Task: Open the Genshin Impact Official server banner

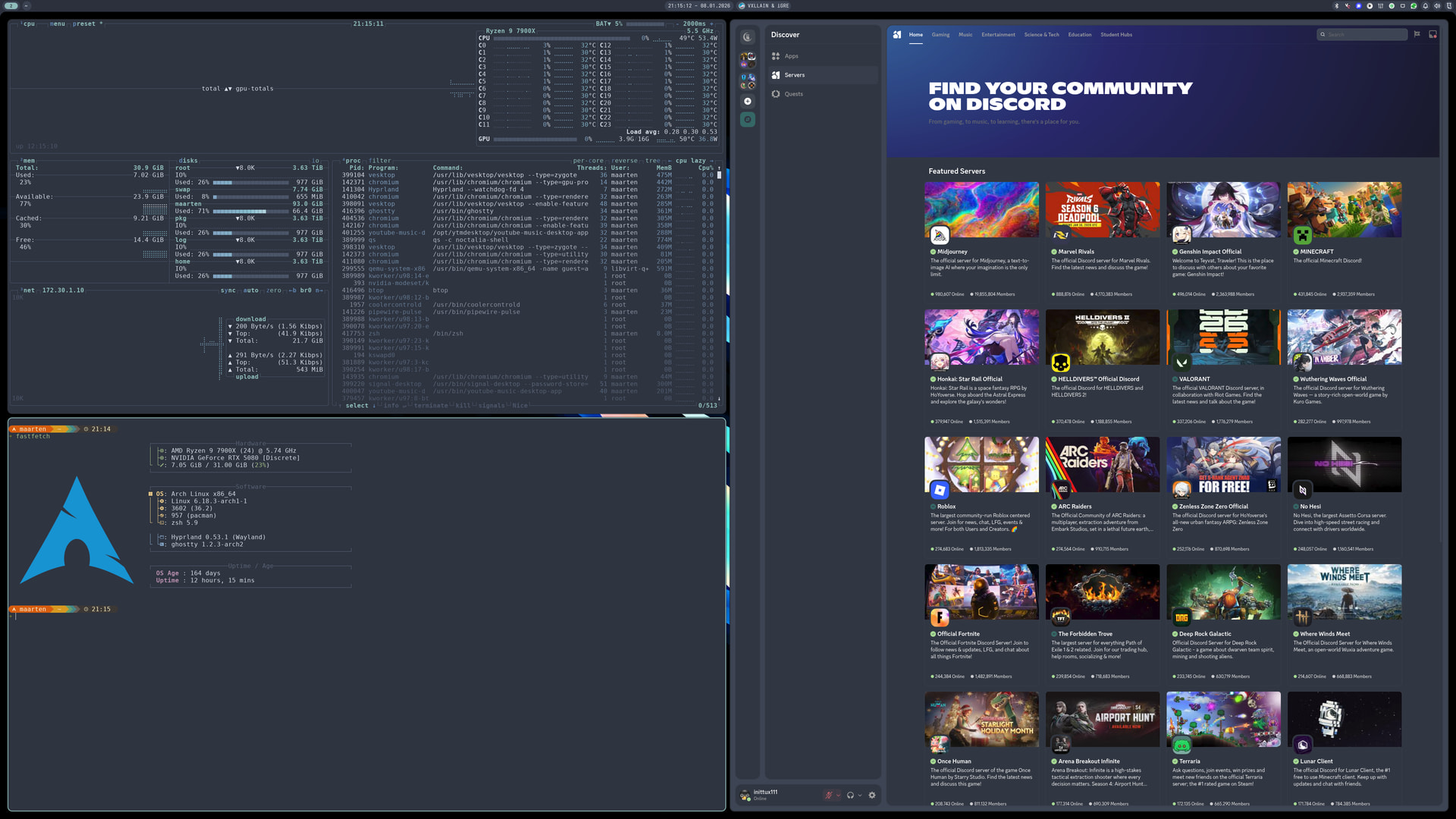Action: point(1223,210)
